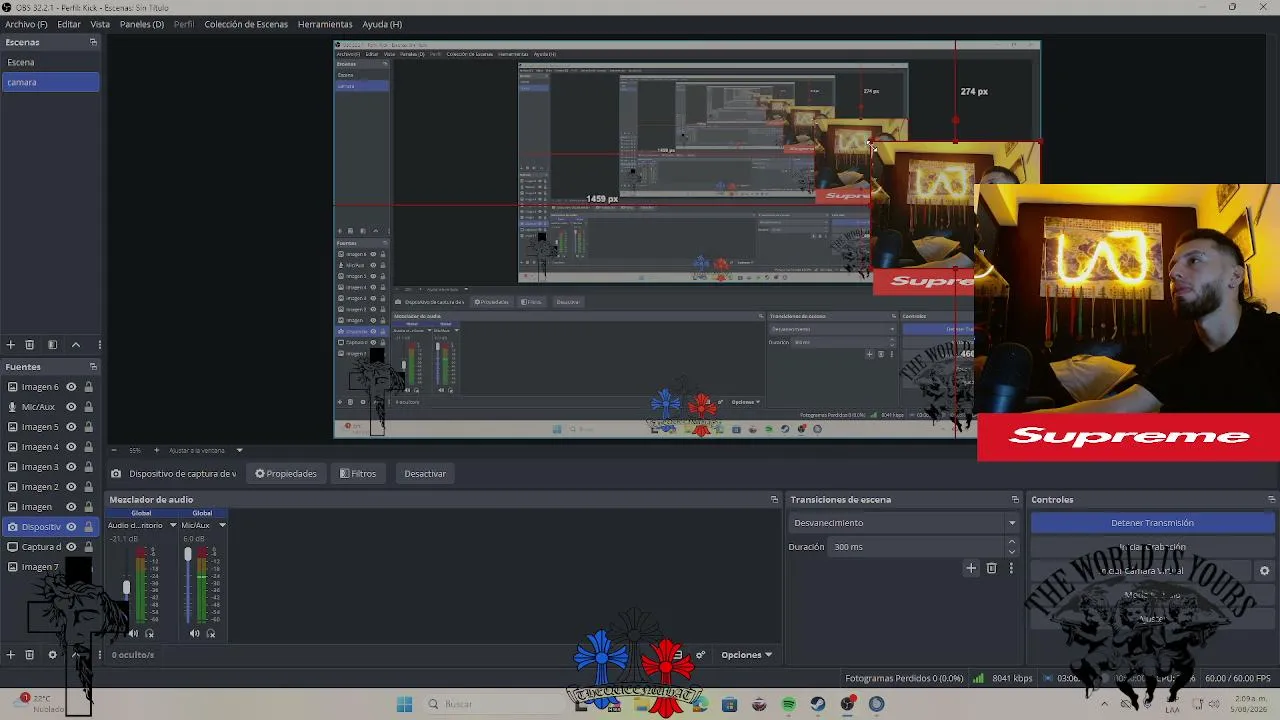The width and height of the screenshot is (1280, 720).
Task: Unlock the Mic/Aux source
Action: pyautogui.click(x=88, y=407)
